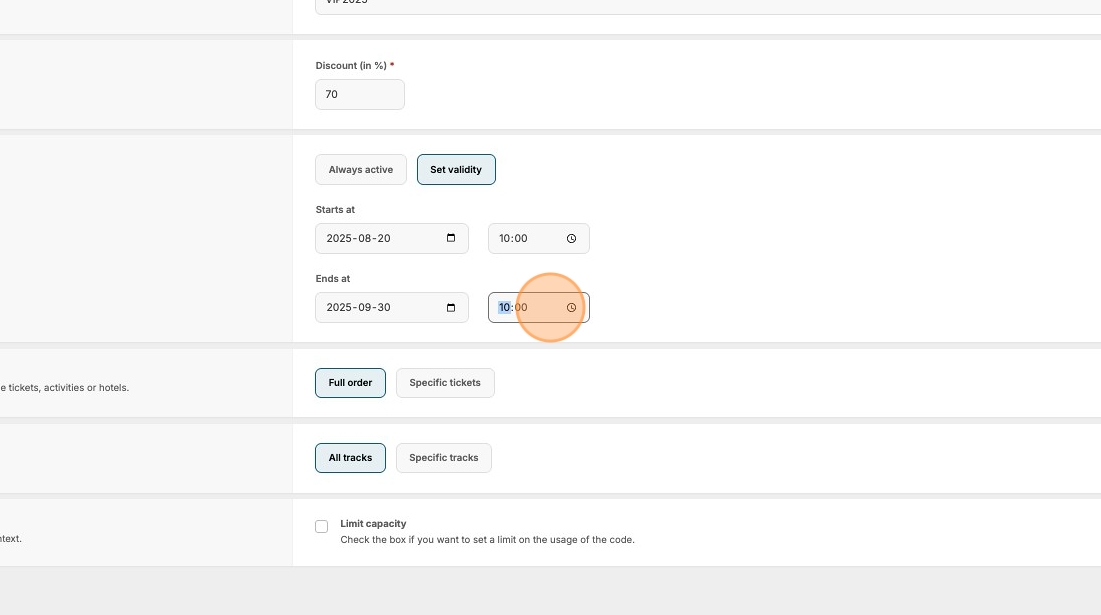Open clock picker for Ends at time
Viewport: 1101px width, 615px height.
tap(571, 307)
